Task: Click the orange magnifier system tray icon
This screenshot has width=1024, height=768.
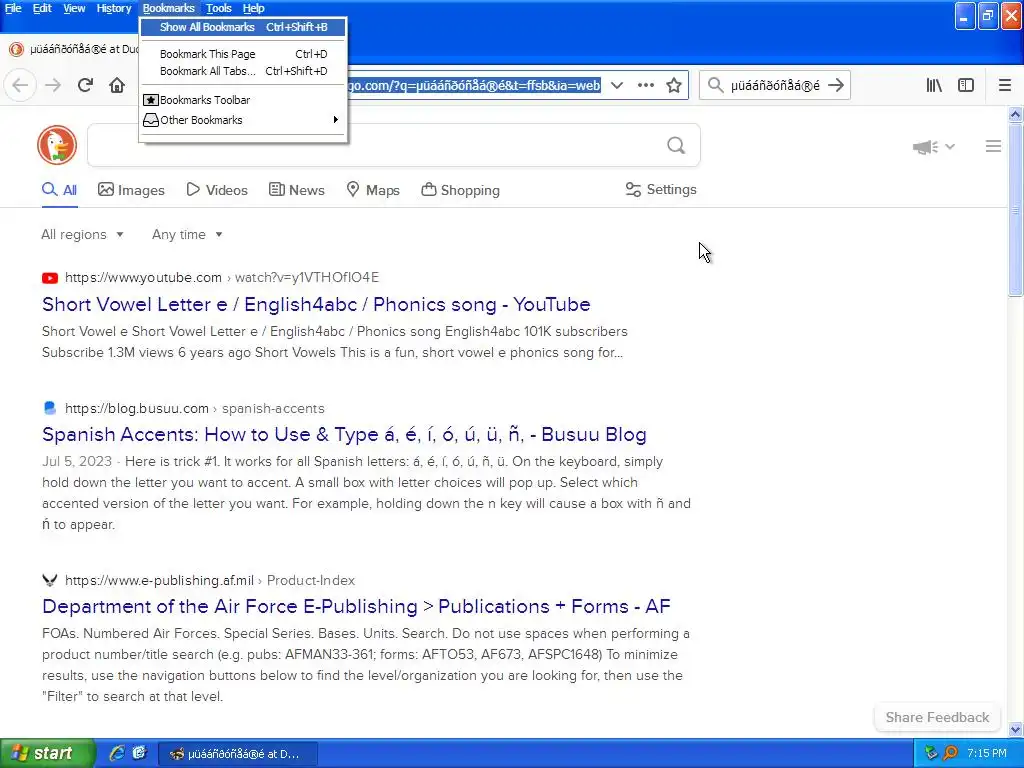Action: click(951, 753)
